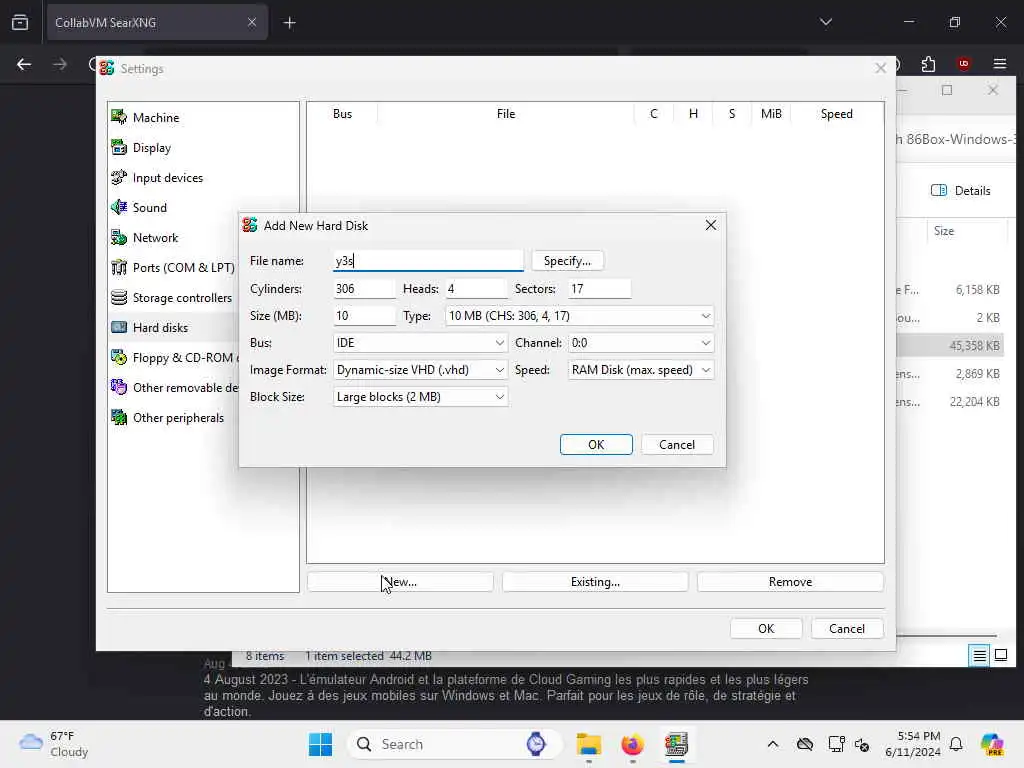Open the notification bell in system tray
The image size is (1024, 768).
956,744
